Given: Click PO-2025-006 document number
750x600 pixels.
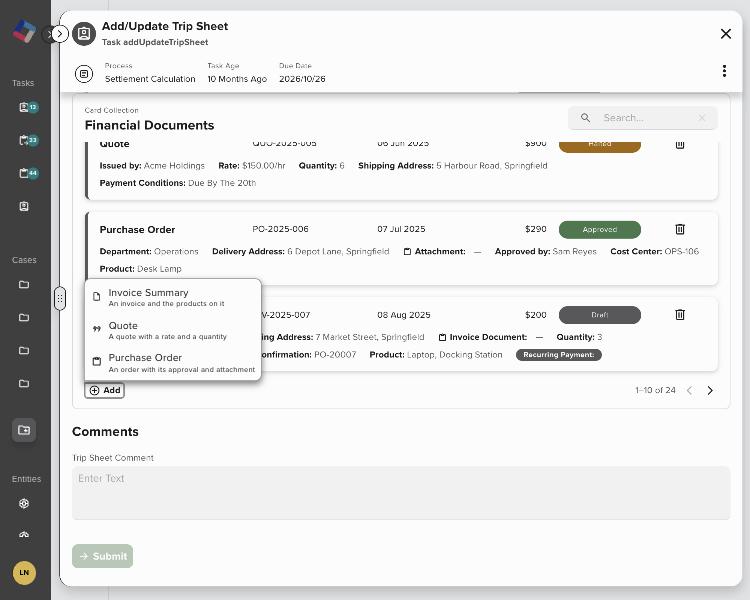Looking at the screenshot, I should click(280, 229).
